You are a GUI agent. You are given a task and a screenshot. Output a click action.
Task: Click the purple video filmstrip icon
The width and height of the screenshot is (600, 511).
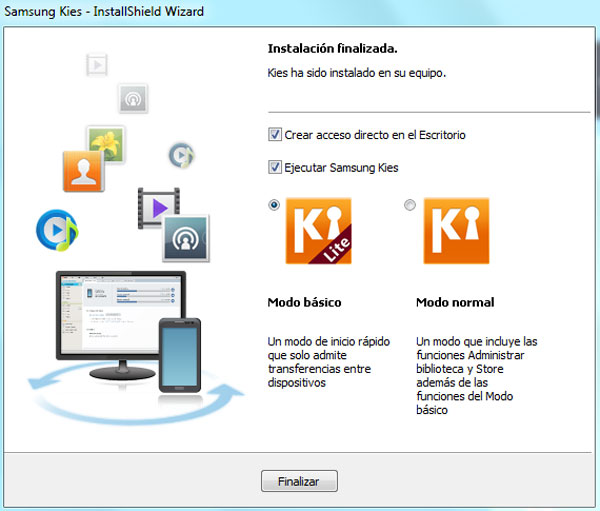tap(158, 207)
